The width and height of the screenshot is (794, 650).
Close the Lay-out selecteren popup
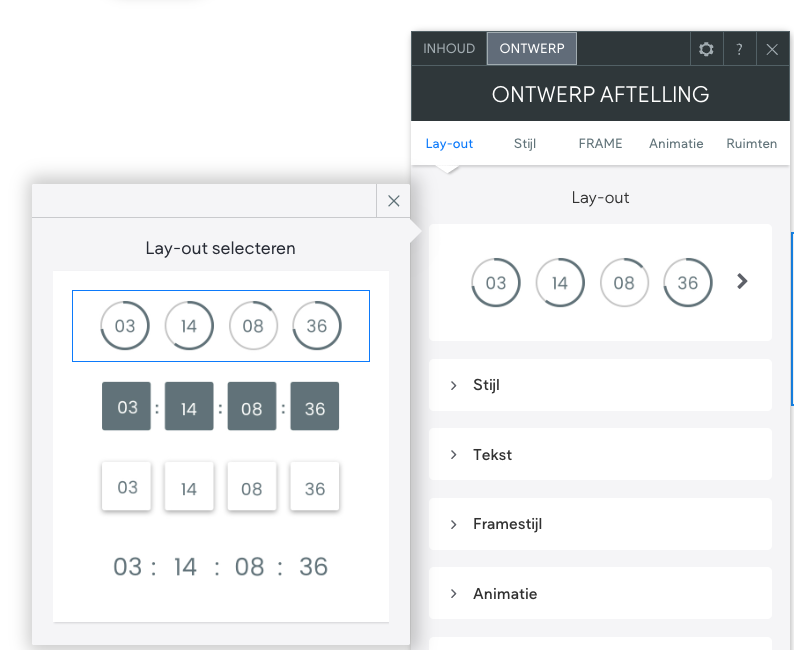(x=393, y=201)
